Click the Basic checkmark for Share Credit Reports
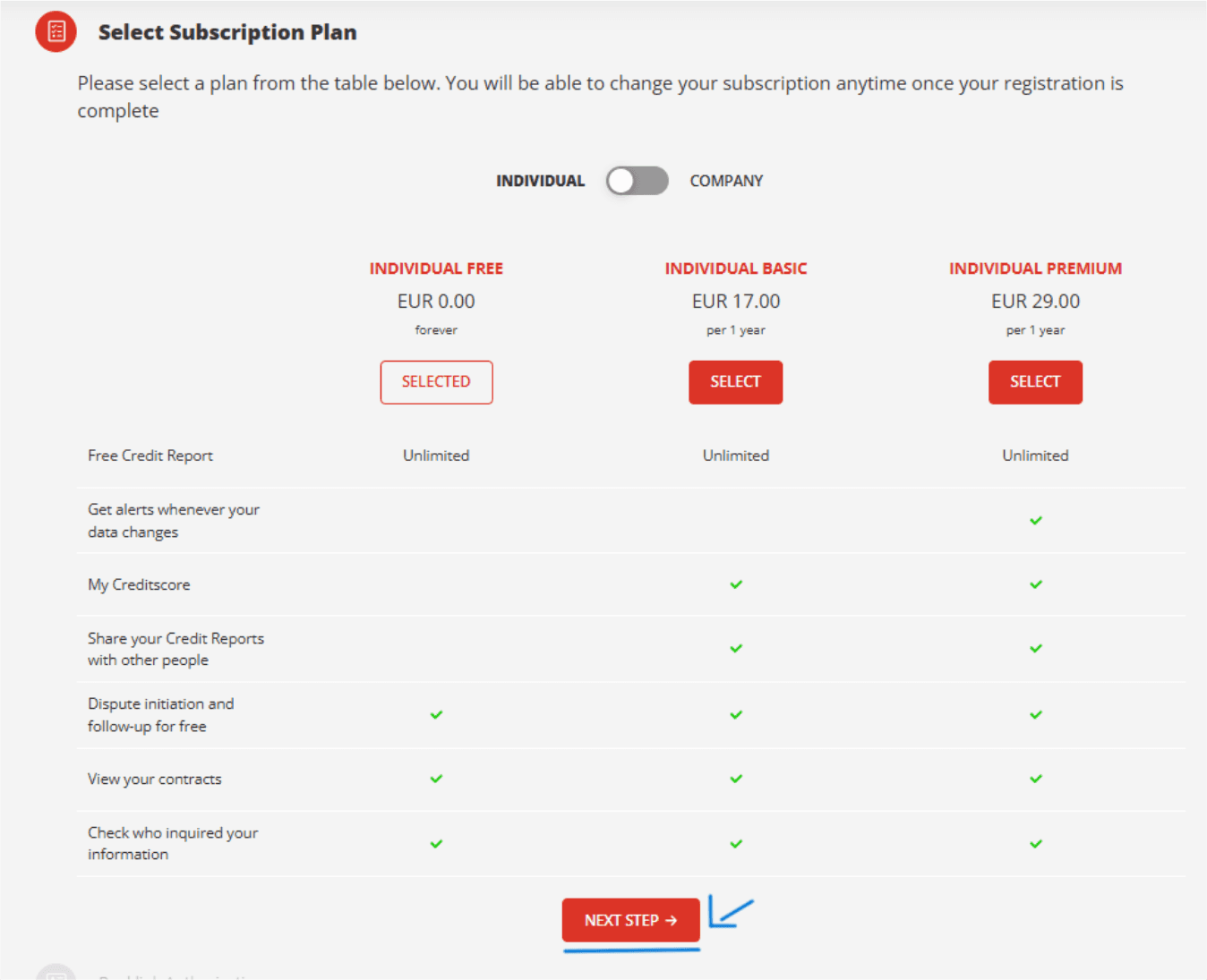Image resolution: width=1207 pixels, height=980 pixels. (x=735, y=648)
